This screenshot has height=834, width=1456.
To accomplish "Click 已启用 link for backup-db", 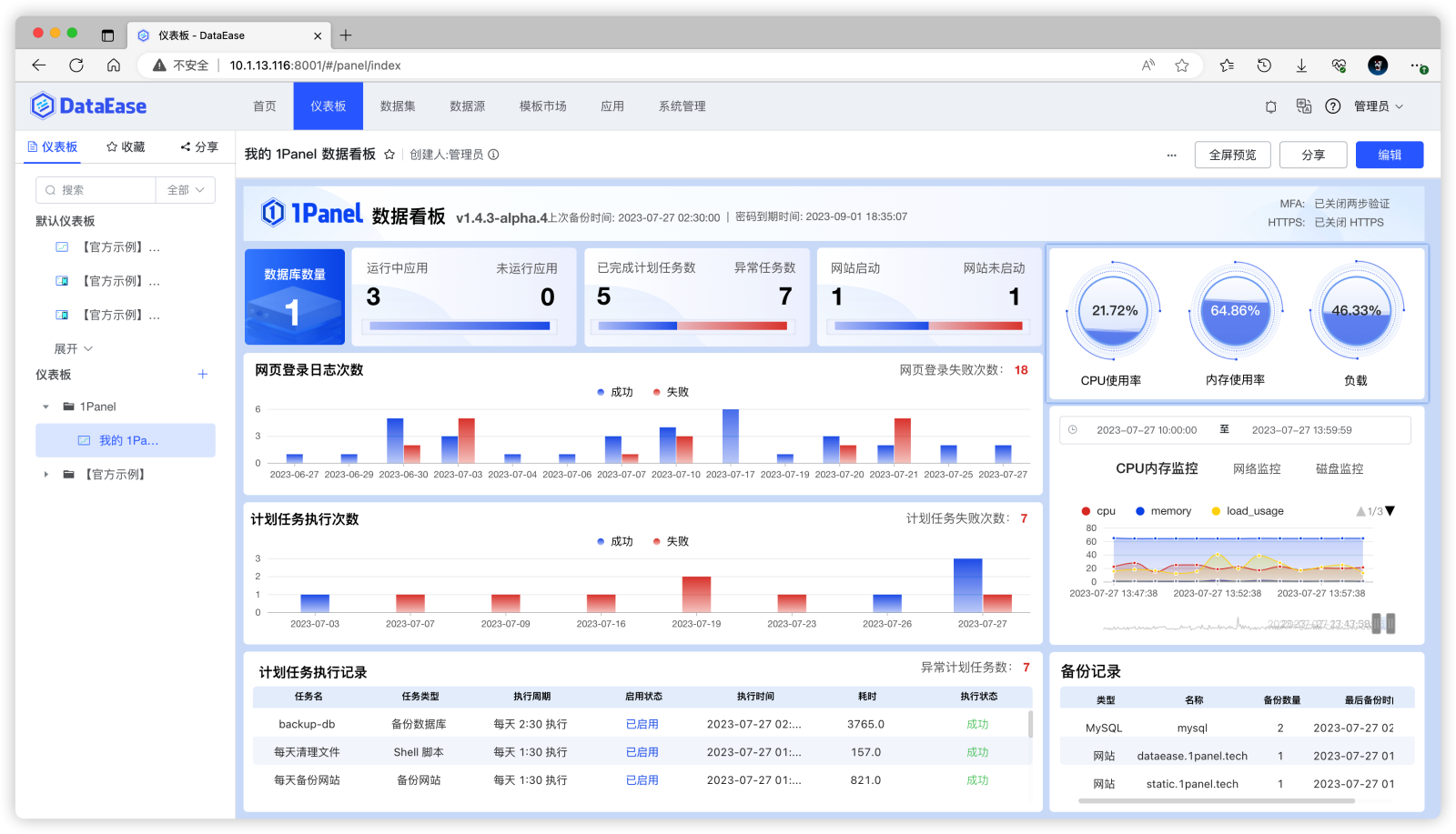I will click(x=642, y=724).
